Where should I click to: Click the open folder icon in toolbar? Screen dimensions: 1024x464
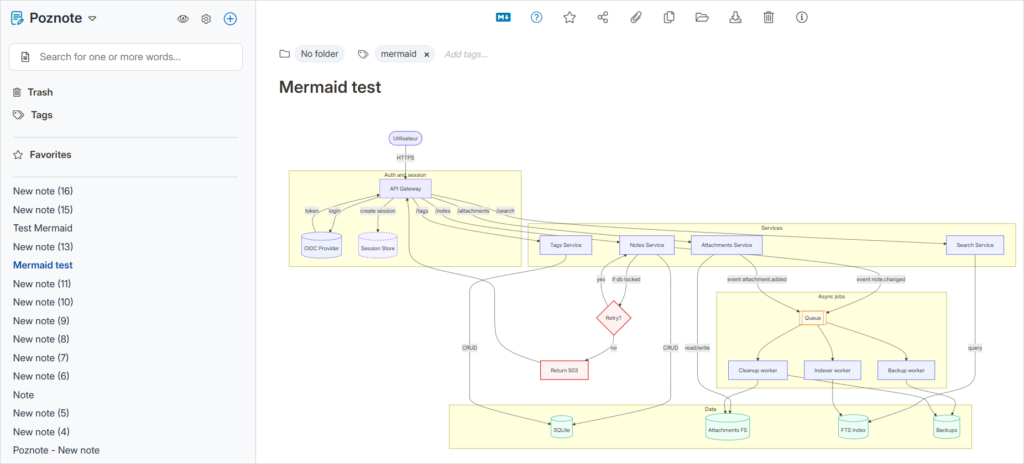click(702, 17)
